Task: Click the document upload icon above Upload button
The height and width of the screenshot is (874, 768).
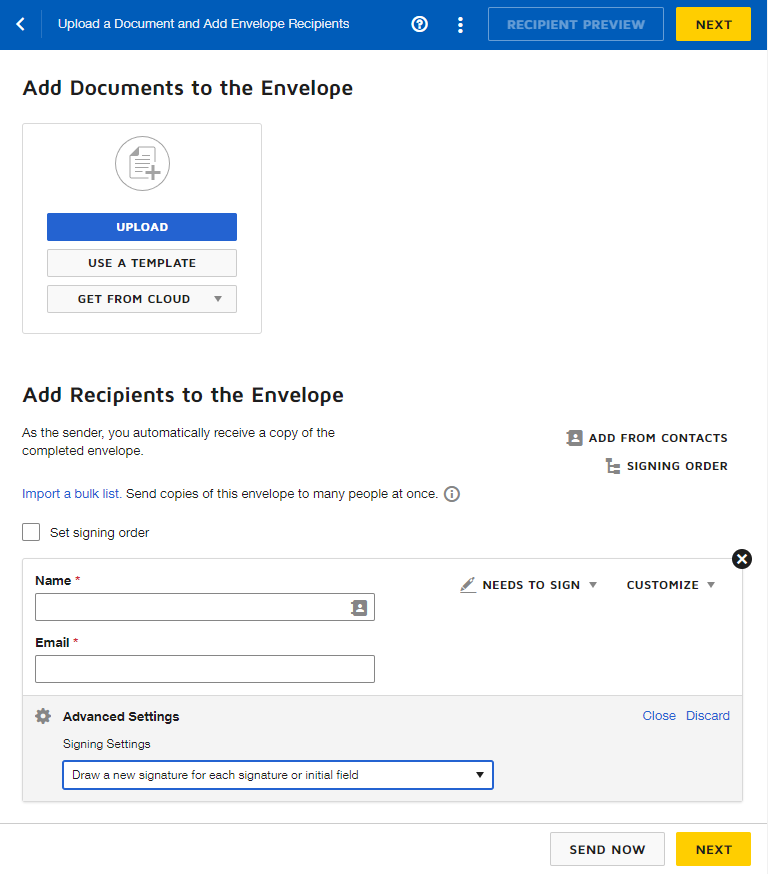Action: (x=142, y=163)
